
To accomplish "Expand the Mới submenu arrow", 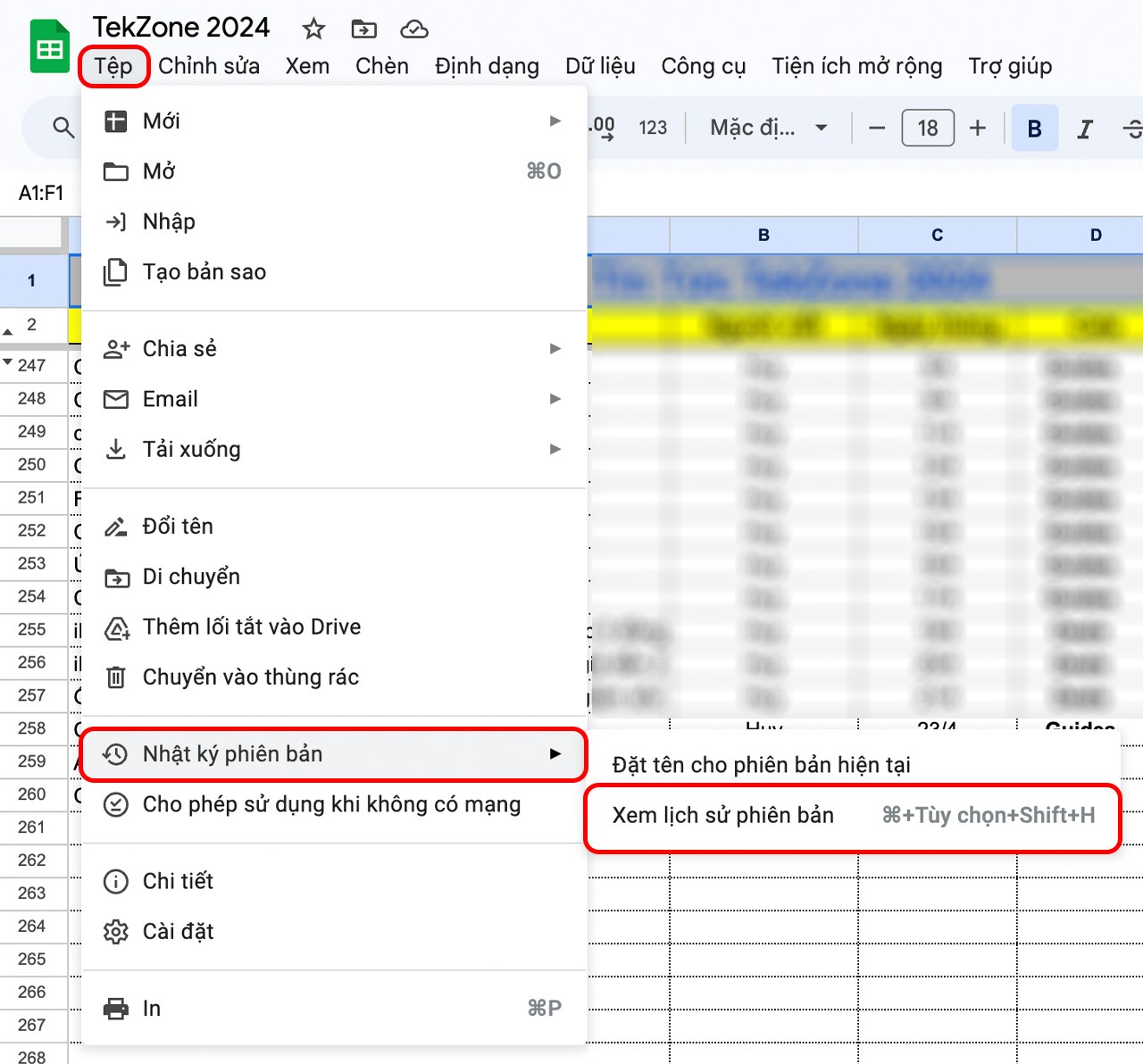I will pos(555,121).
